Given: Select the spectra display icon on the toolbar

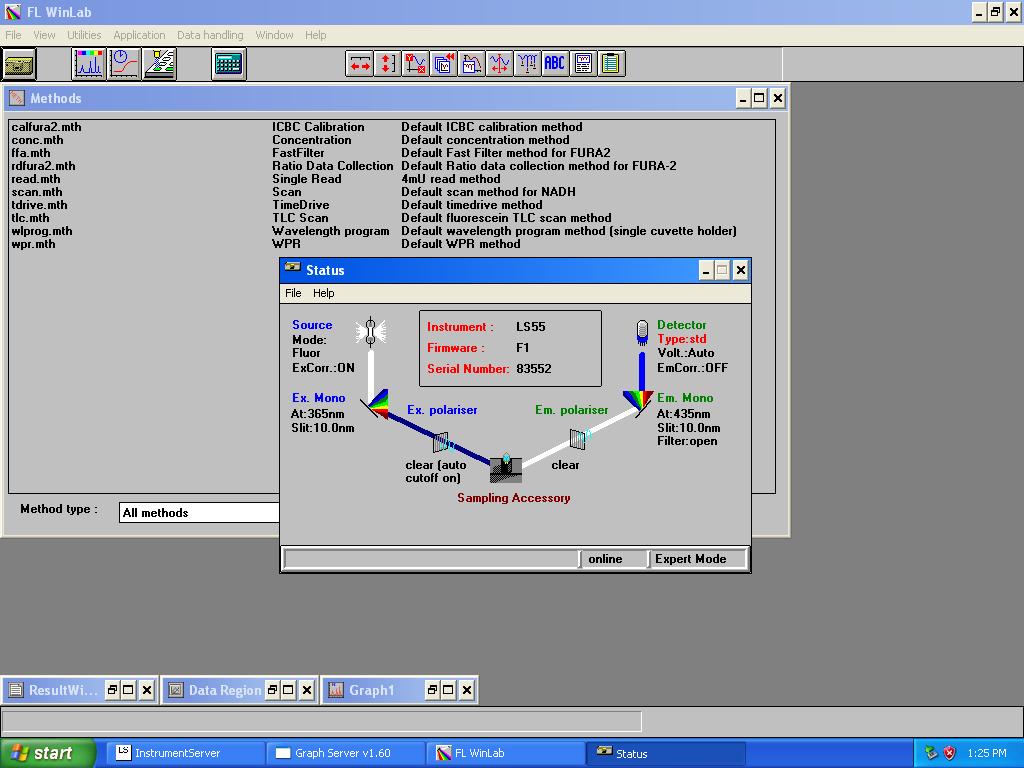Looking at the screenshot, I should [88, 63].
